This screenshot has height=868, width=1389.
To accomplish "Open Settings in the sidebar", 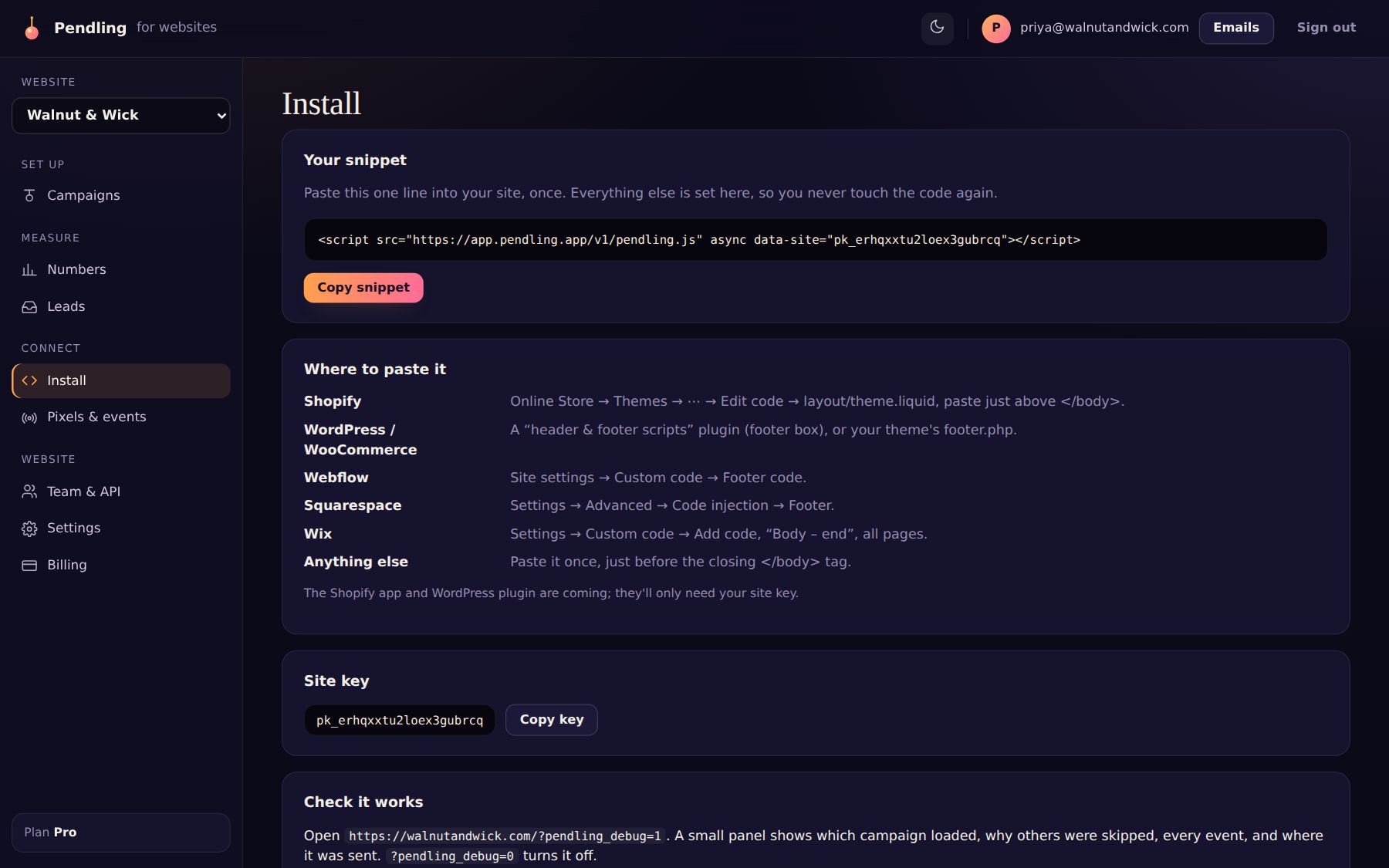I will [x=121, y=528].
